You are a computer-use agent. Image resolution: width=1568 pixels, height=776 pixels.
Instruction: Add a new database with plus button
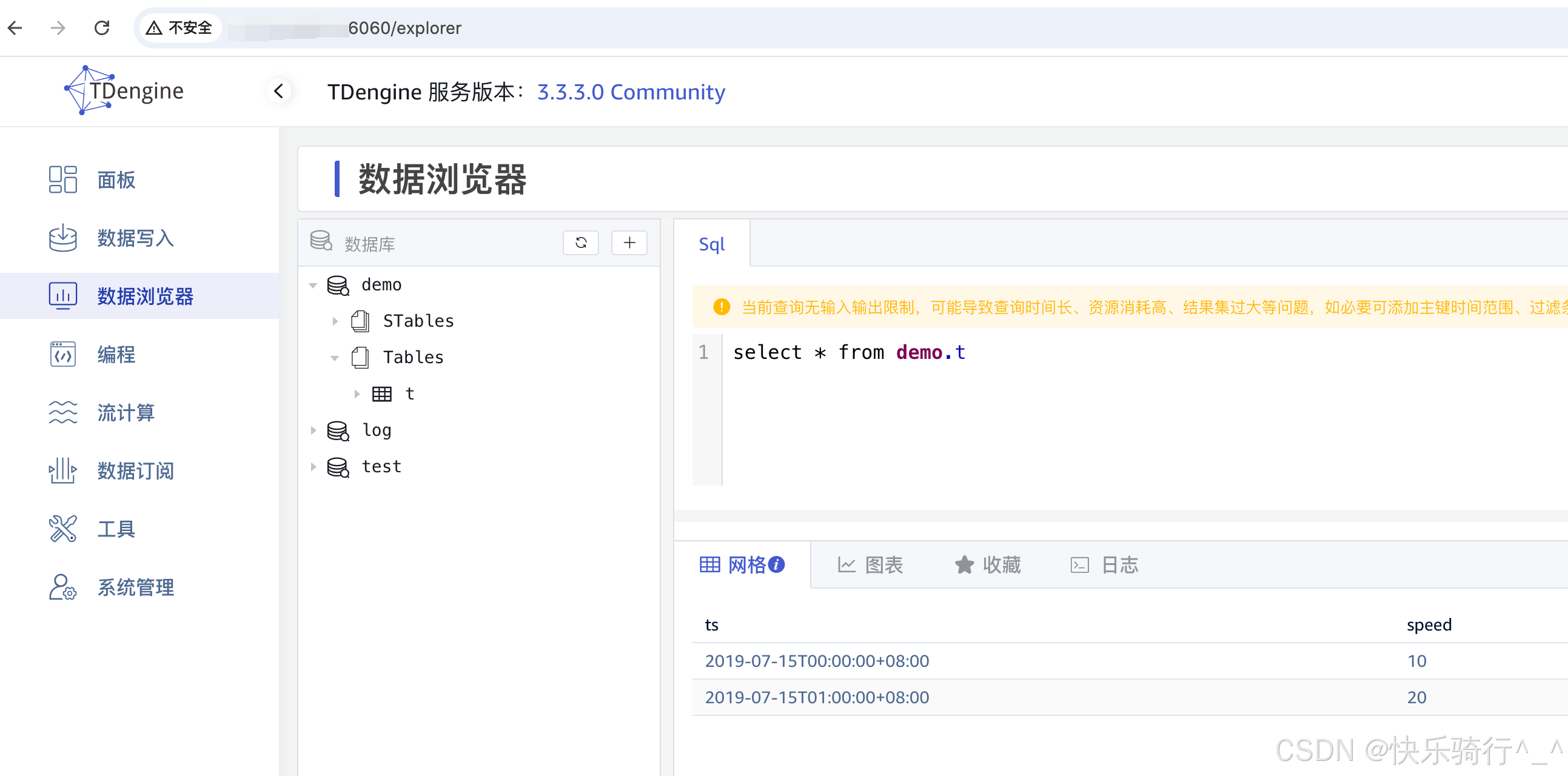point(629,243)
